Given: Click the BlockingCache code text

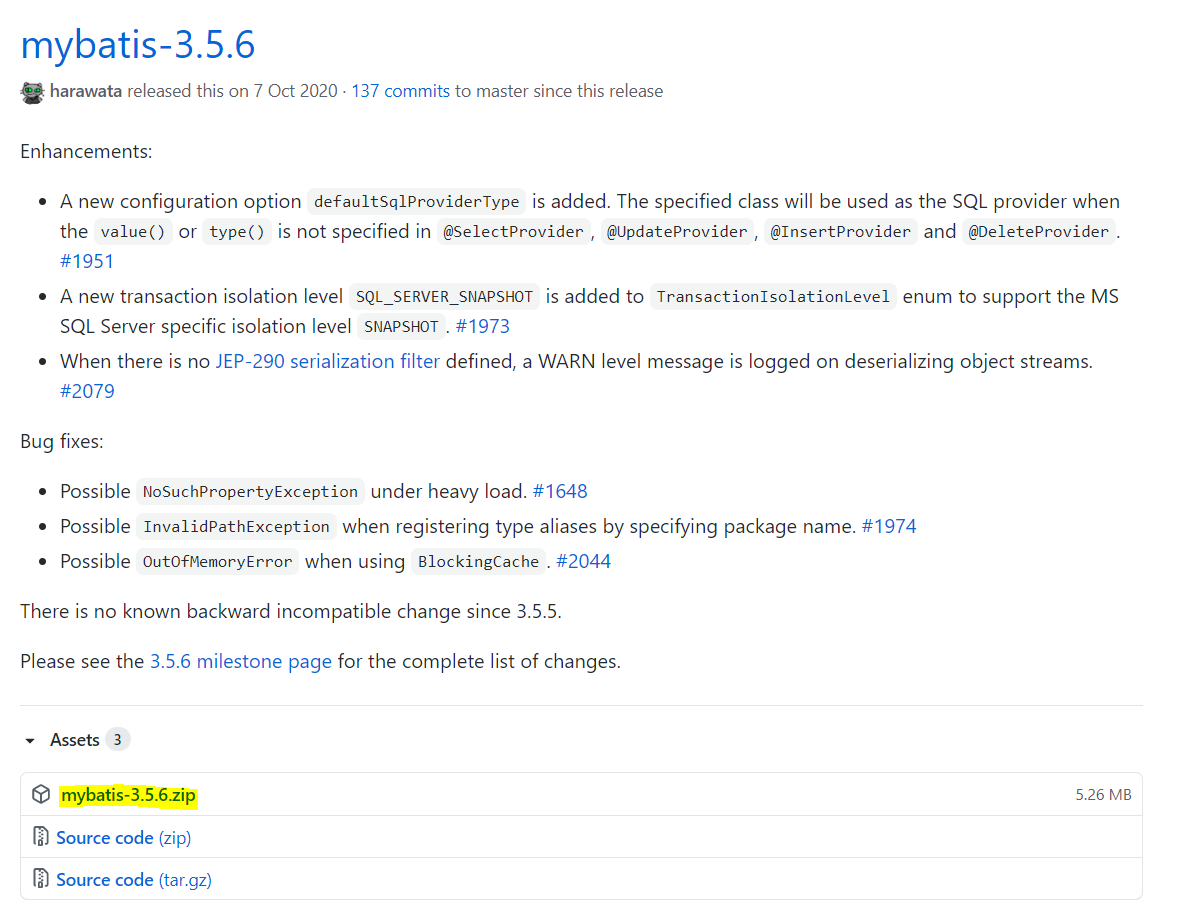Looking at the screenshot, I should coord(478,562).
